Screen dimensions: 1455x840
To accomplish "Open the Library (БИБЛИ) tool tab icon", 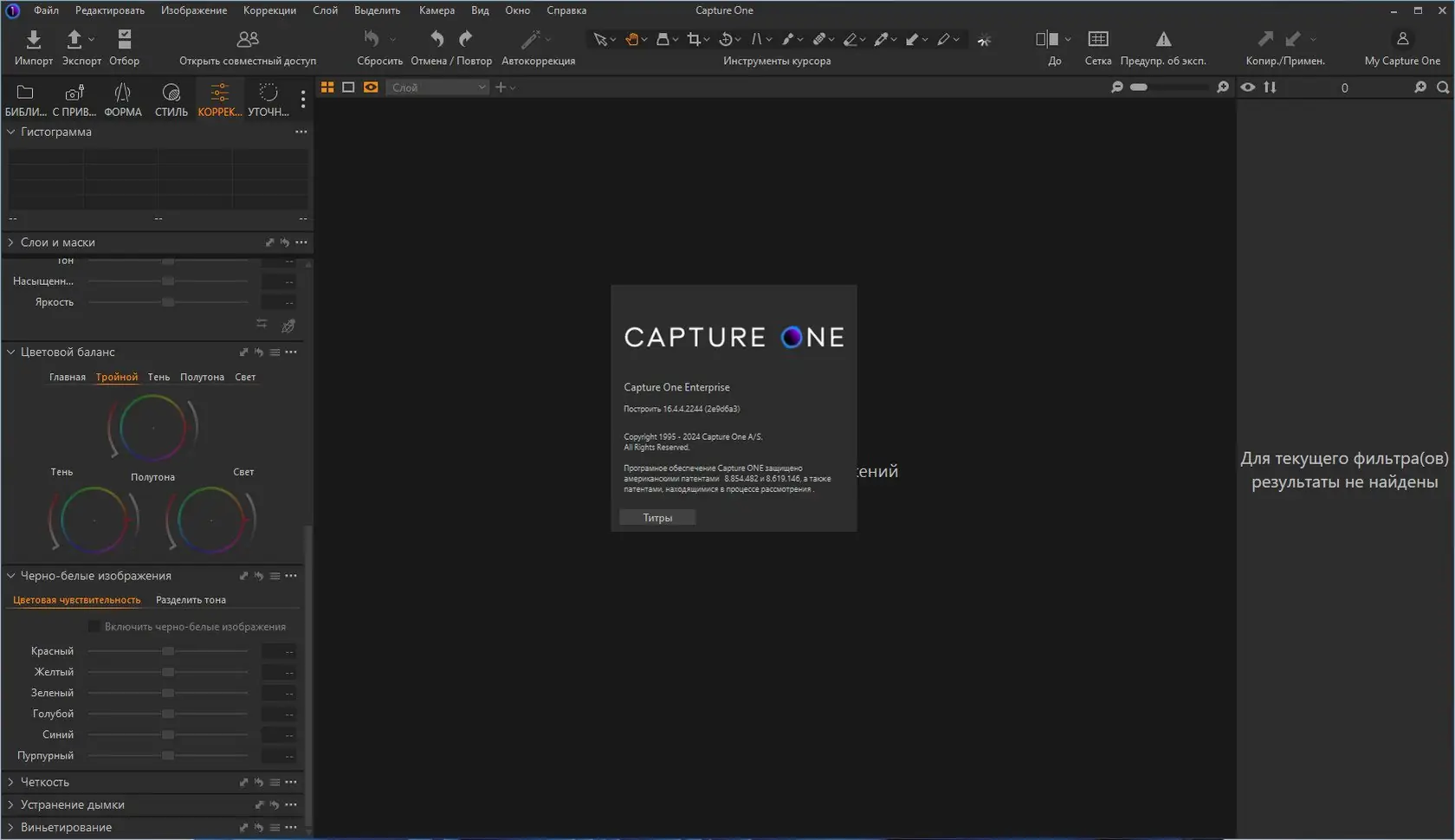I will (x=25, y=94).
